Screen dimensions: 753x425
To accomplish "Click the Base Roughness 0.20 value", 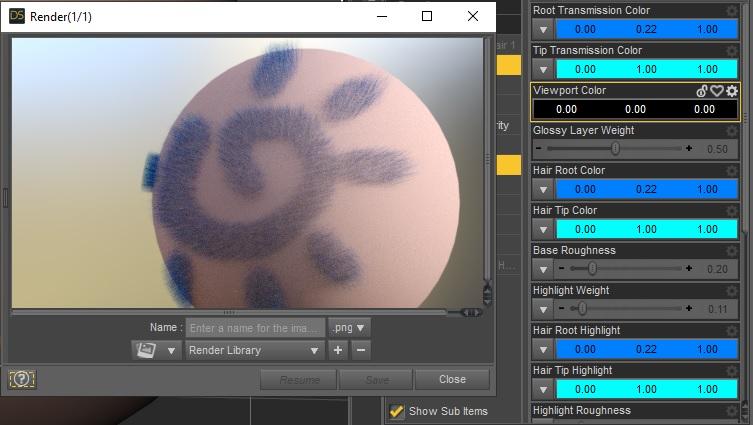I will click(x=717, y=269).
